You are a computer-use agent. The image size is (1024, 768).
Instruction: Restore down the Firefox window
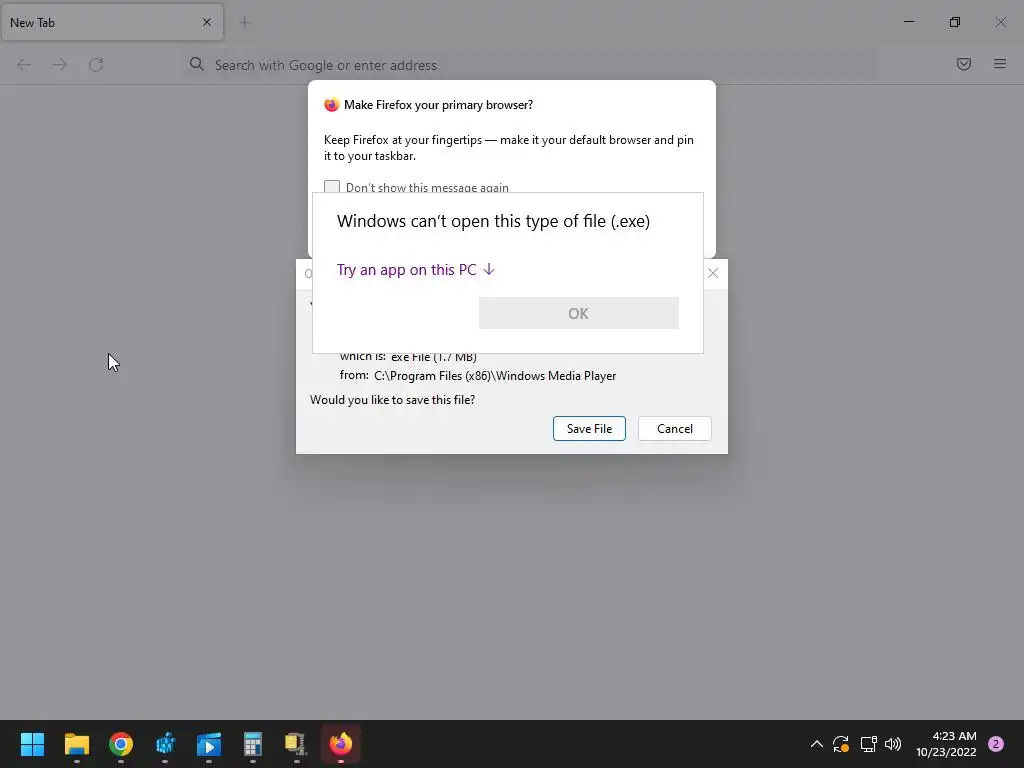click(x=955, y=22)
